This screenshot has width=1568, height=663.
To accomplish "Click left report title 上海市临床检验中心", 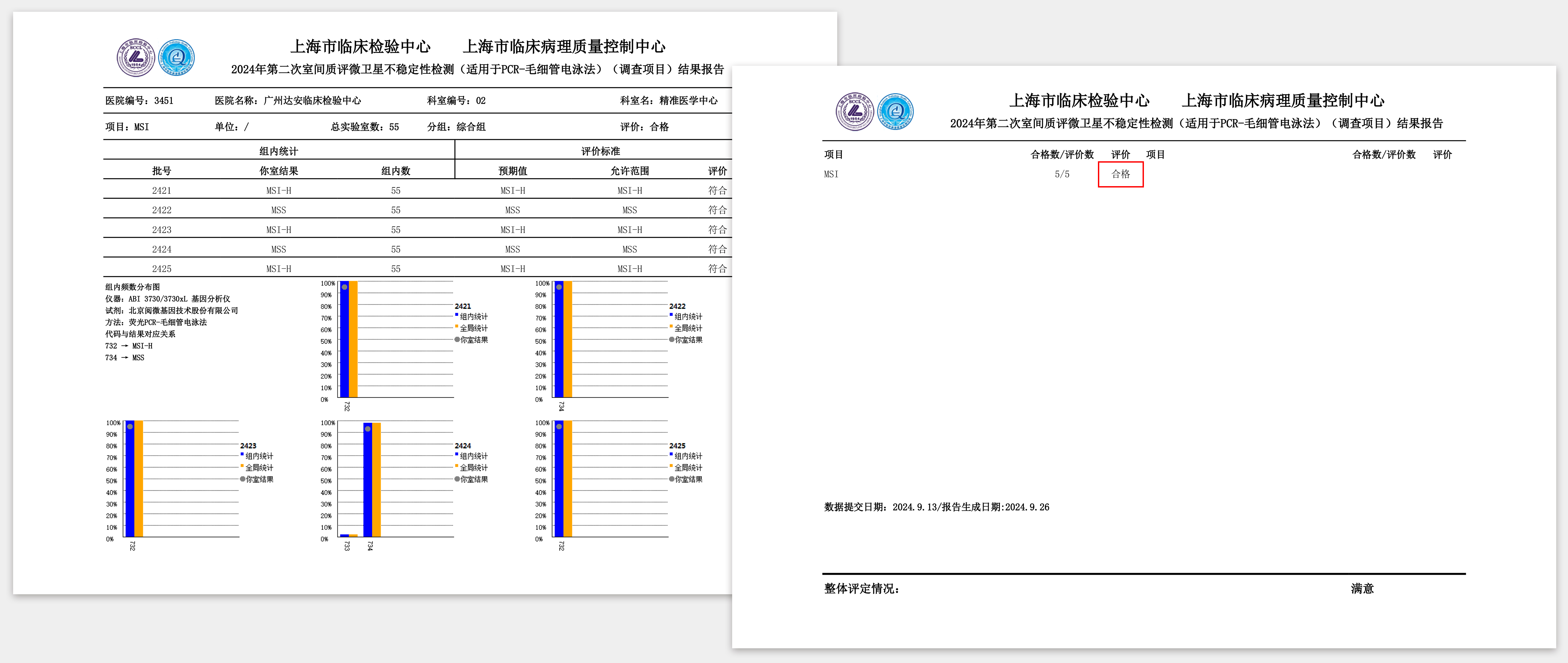I will 360,47.
